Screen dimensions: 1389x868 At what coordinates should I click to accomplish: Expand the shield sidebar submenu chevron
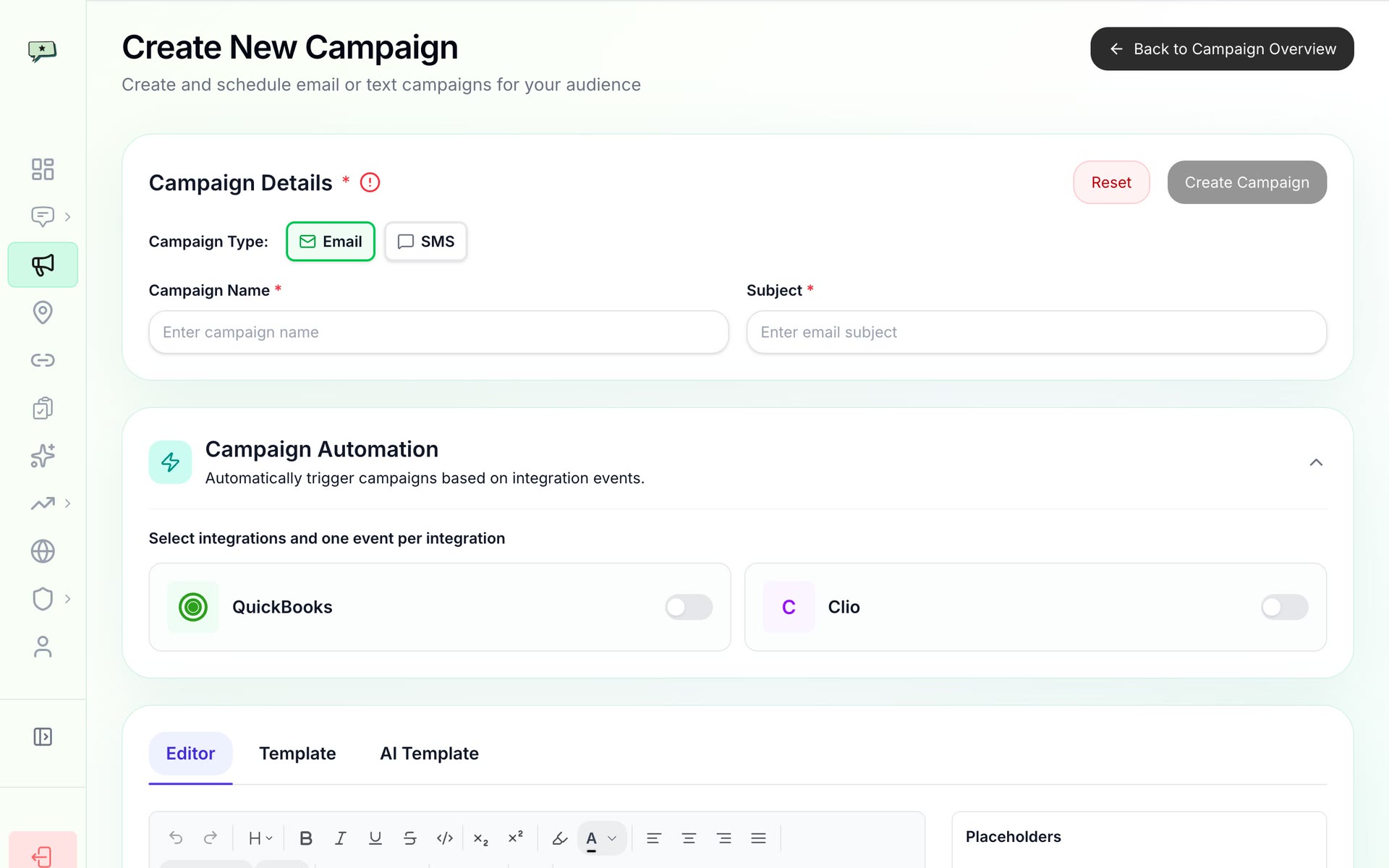point(67,599)
